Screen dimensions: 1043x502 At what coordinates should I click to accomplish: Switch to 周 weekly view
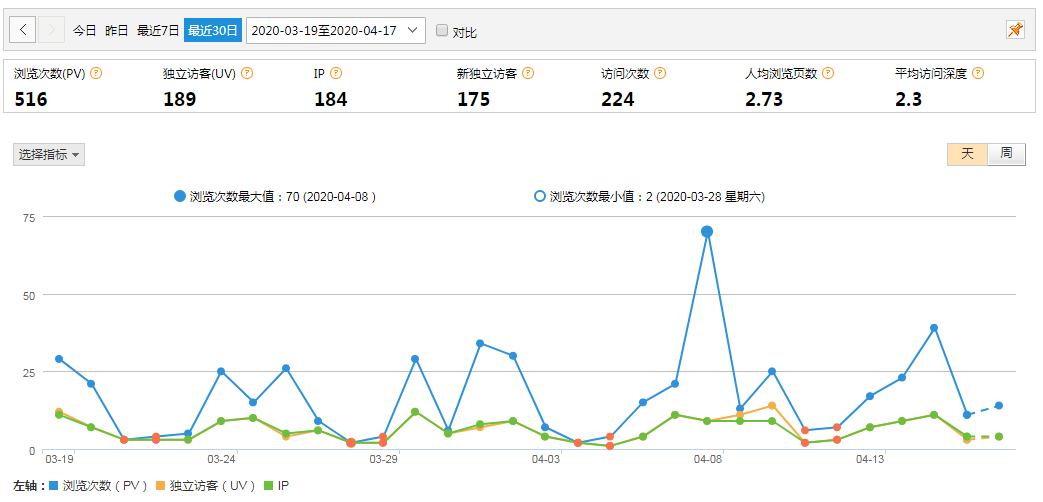coord(1006,154)
